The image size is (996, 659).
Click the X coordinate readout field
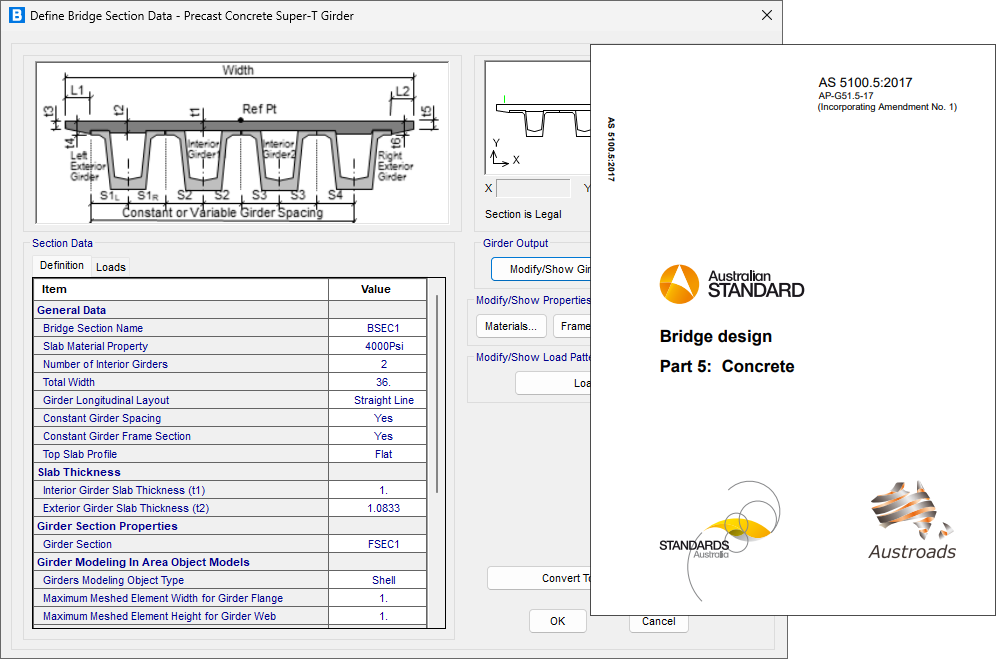click(x=533, y=188)
